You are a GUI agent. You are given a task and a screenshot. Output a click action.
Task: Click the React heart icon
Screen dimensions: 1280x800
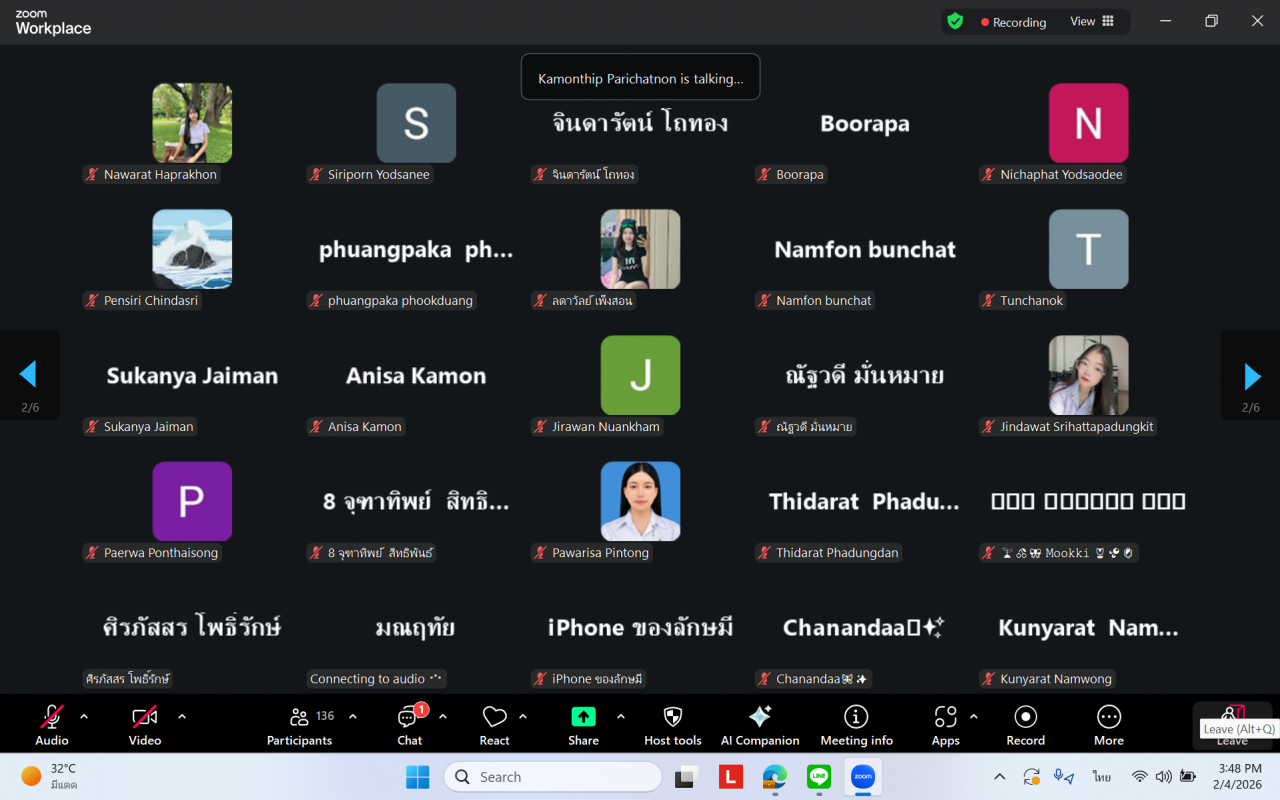[x=494, y=724]
